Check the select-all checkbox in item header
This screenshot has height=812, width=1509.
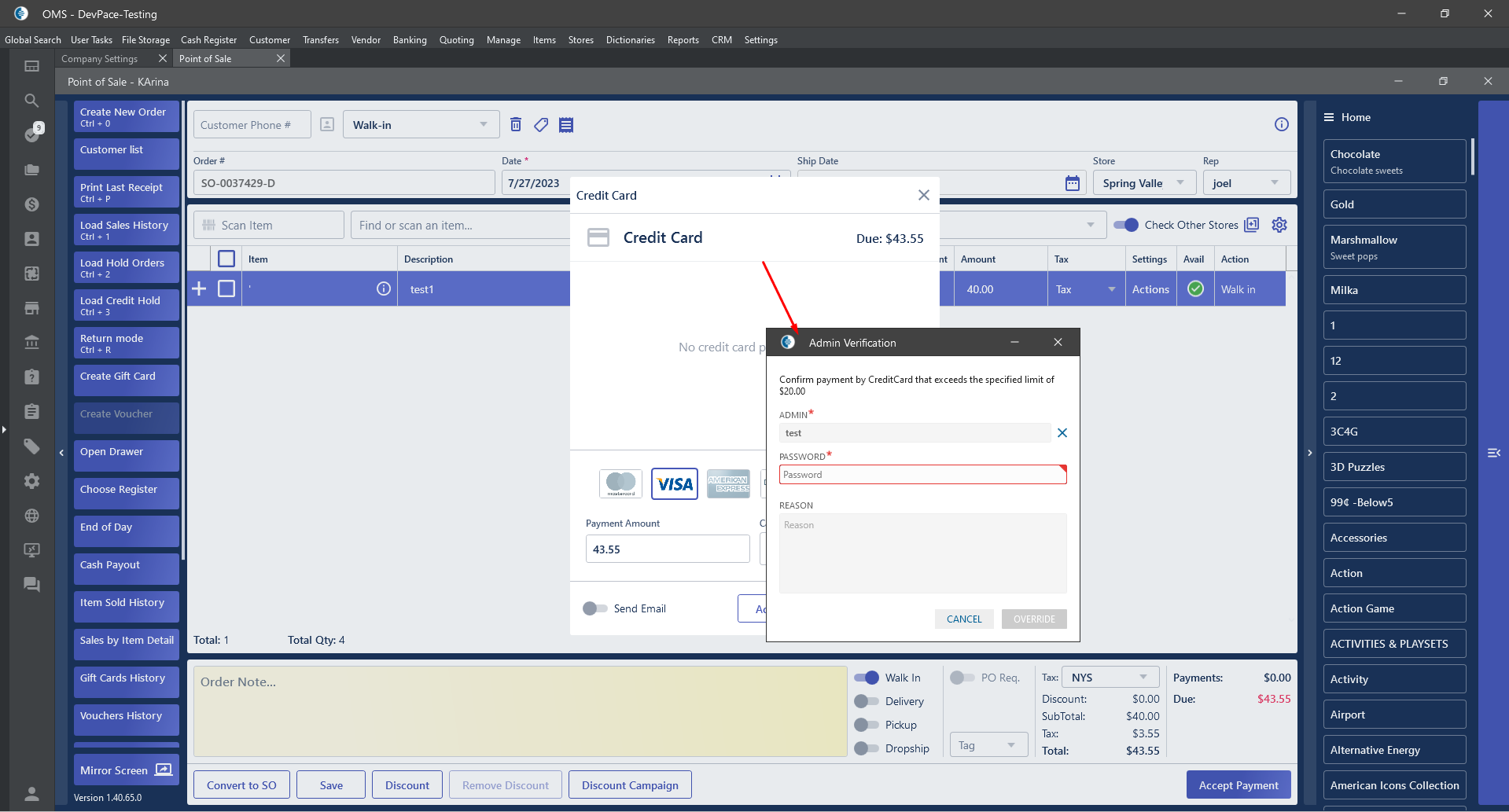click(x=226, y=259)
